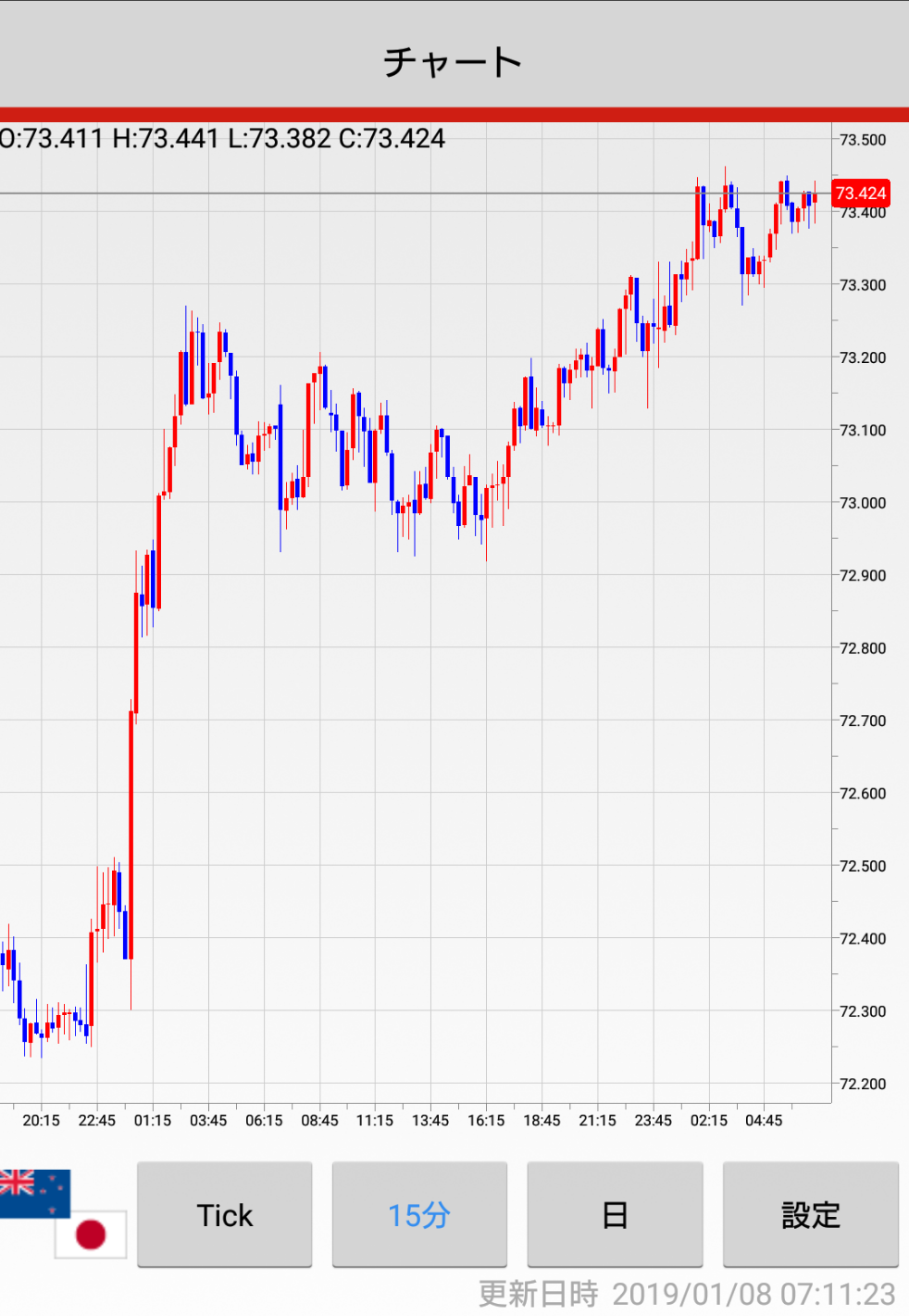This screenshot has height=1316, width=909.
Task: Tap the tallest red candlestick on the chart
Action: (x=131, y=833)
